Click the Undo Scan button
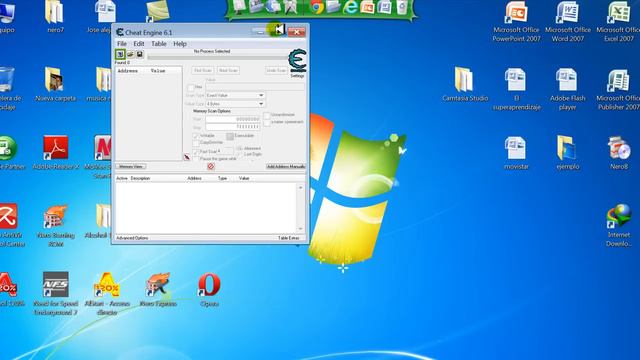 click(x=276, y=71)
